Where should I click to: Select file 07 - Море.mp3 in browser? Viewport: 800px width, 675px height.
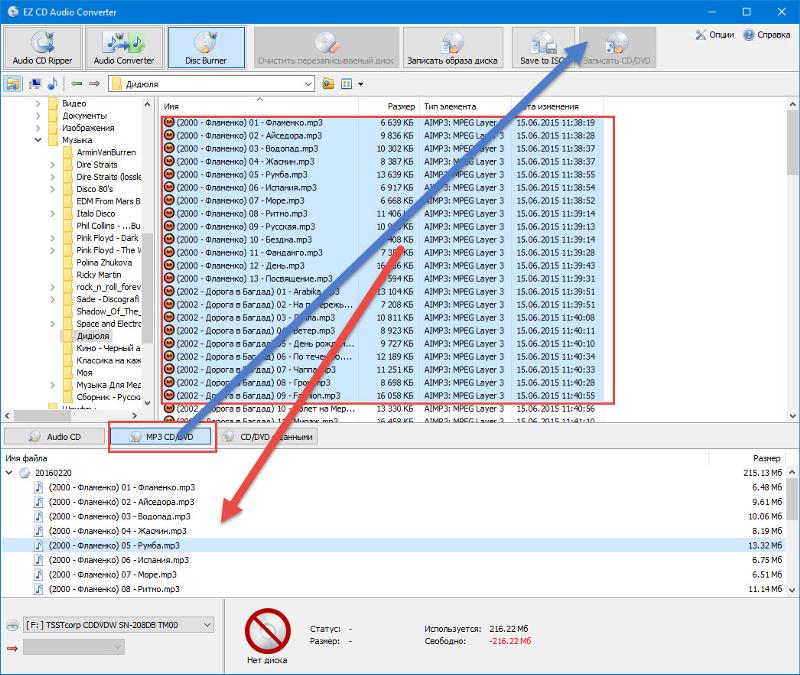240,201
